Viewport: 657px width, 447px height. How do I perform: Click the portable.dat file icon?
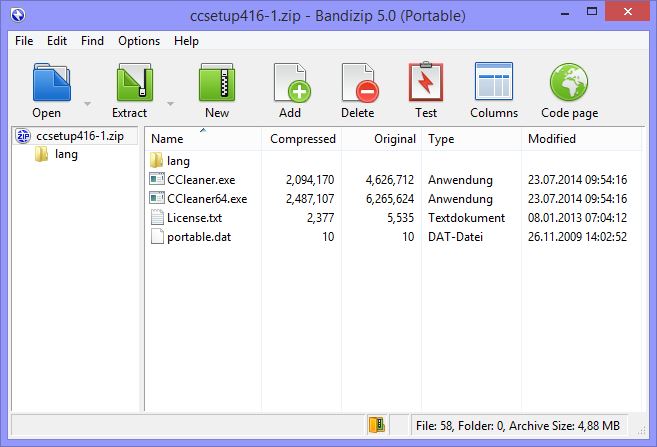(x=157, y=236)
